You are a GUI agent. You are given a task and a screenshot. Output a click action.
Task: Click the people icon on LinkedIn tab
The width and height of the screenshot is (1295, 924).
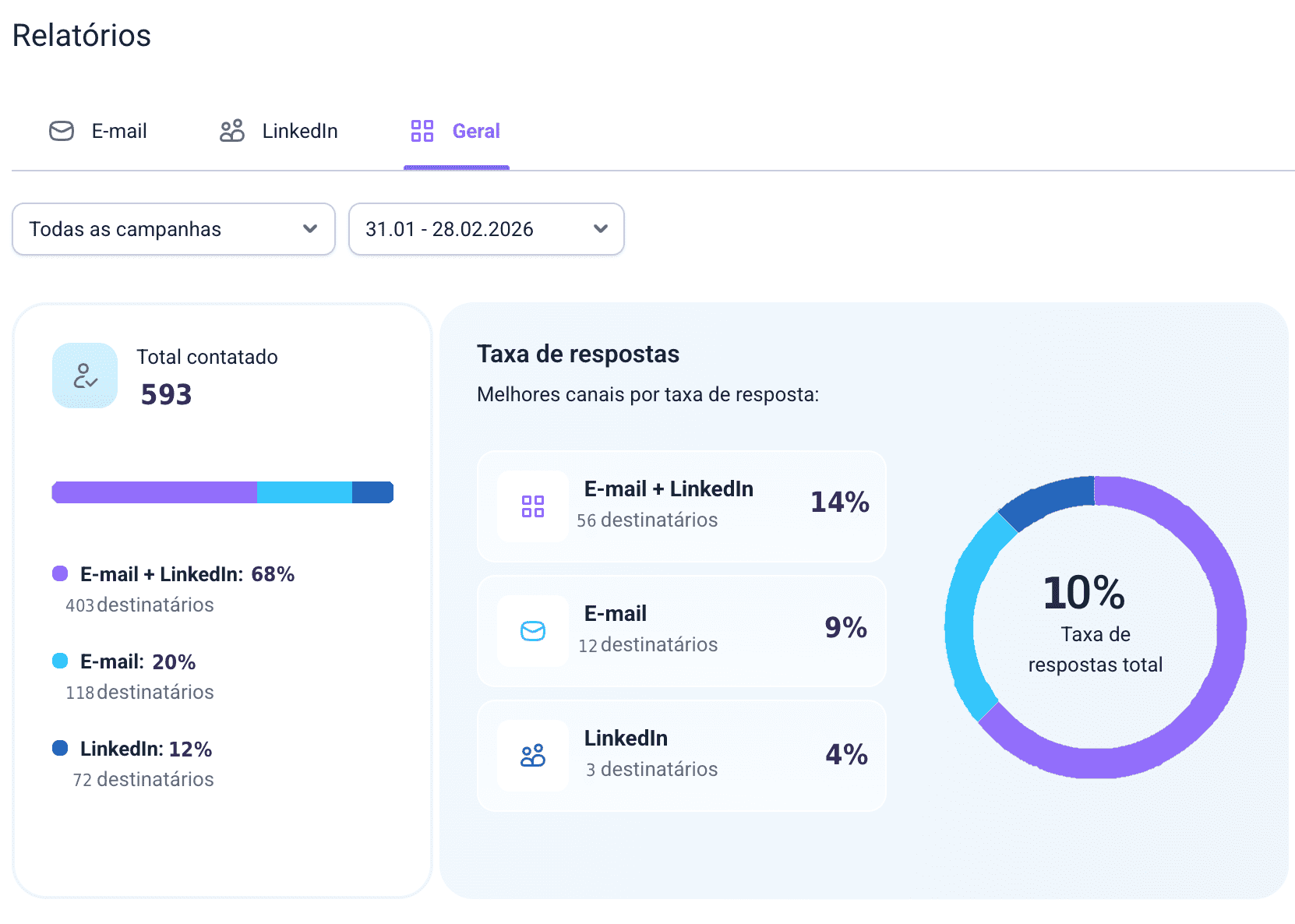pyautogui.click(x=231, y=131)
